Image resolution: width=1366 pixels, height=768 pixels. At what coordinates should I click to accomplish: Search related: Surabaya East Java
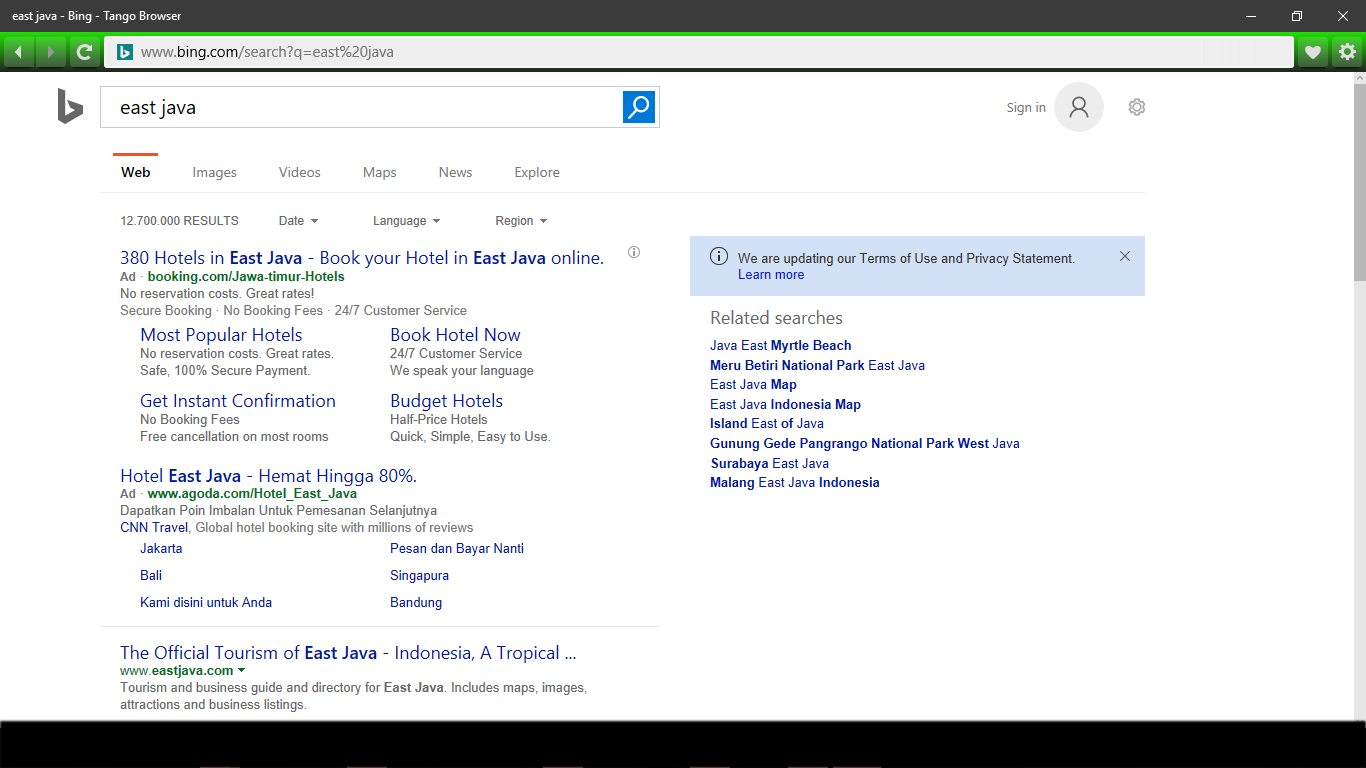769,463
